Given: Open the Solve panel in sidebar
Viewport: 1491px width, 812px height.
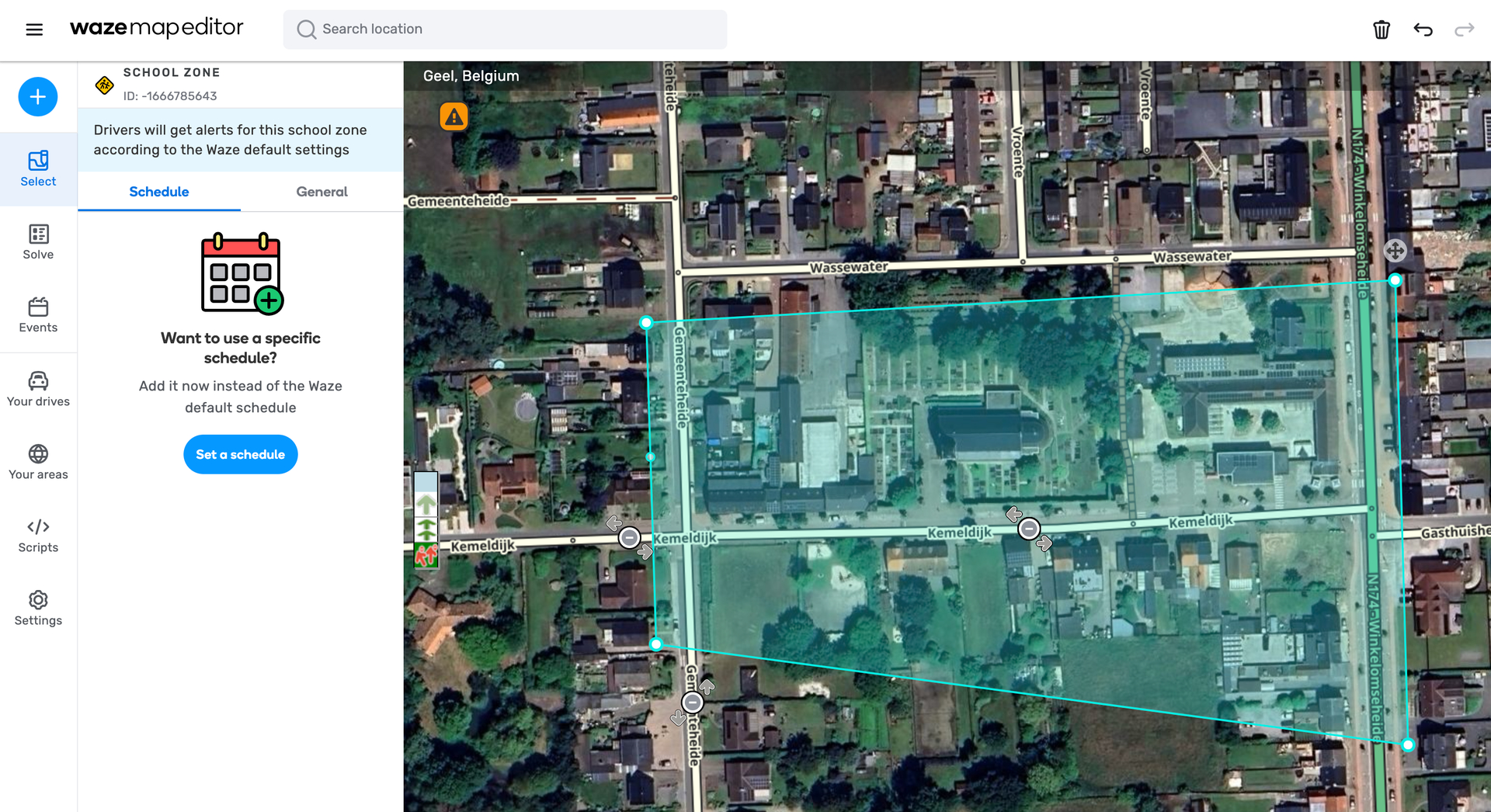Looking at the screenshot, I should [38, 242].
